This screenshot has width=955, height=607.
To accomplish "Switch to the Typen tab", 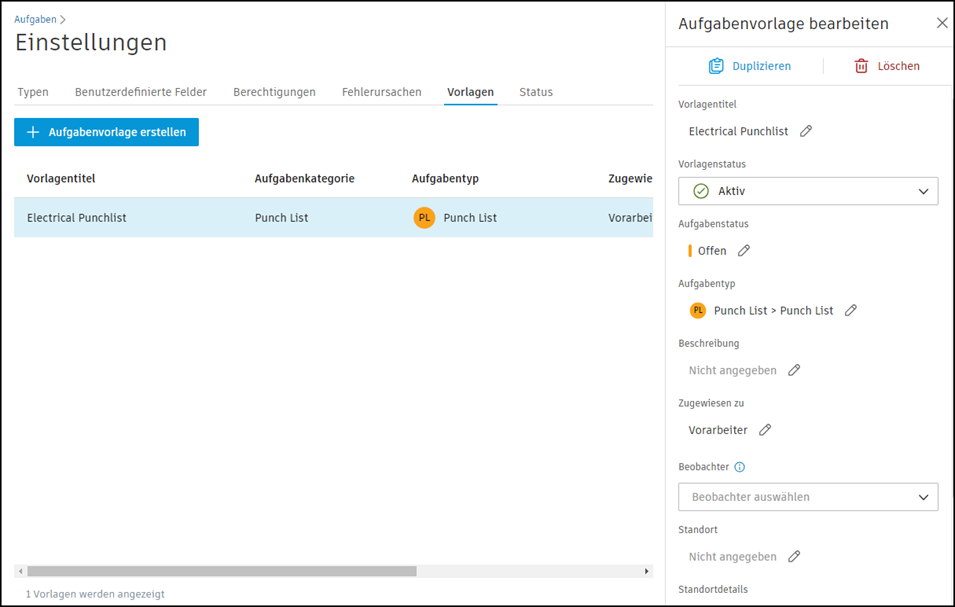I will tap(33, 92).
